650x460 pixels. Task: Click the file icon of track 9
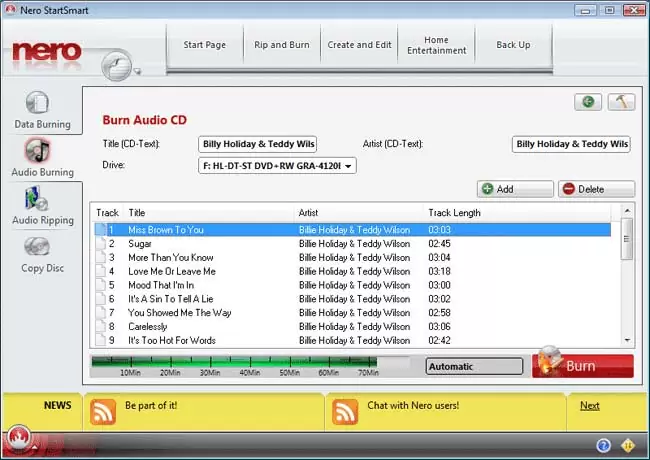[x=100, y=340]
